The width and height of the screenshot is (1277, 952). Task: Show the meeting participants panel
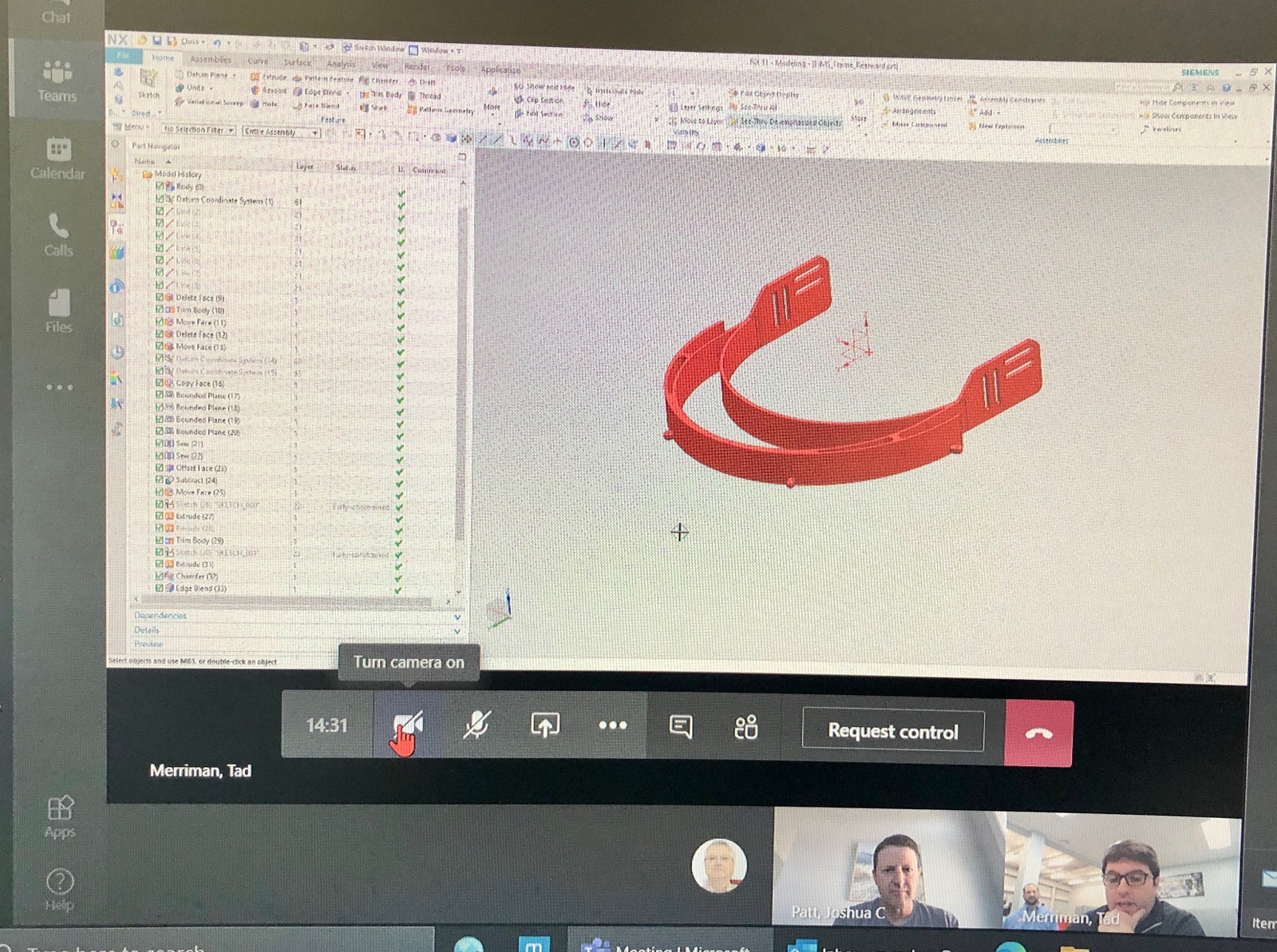point(746,727)
